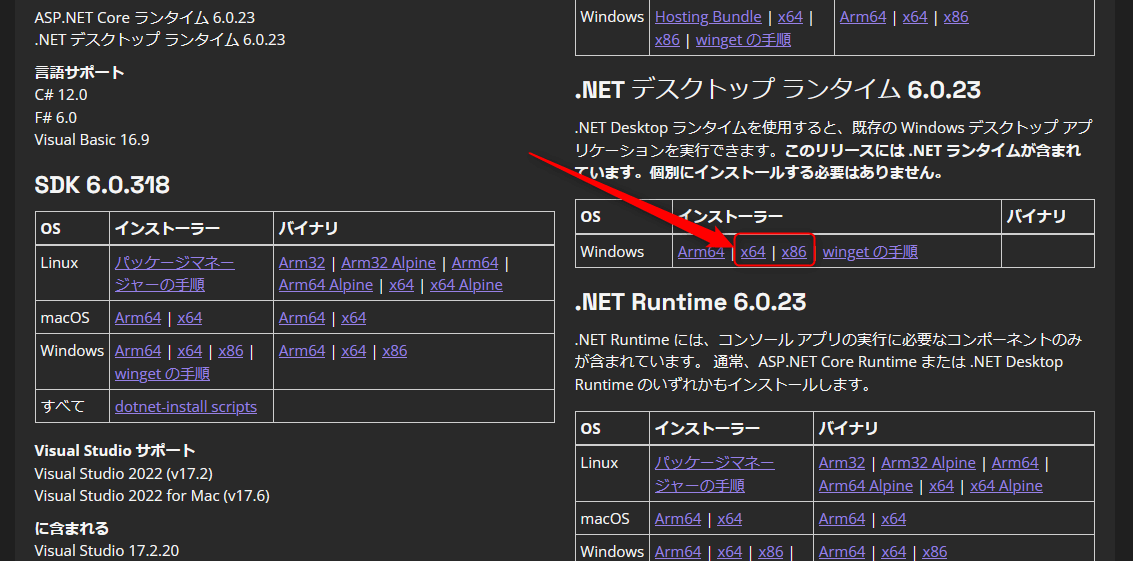1133x561 pixels.
Task: Download .NET Runtime macOS Arm64 installer
Action: coord(678,518)
